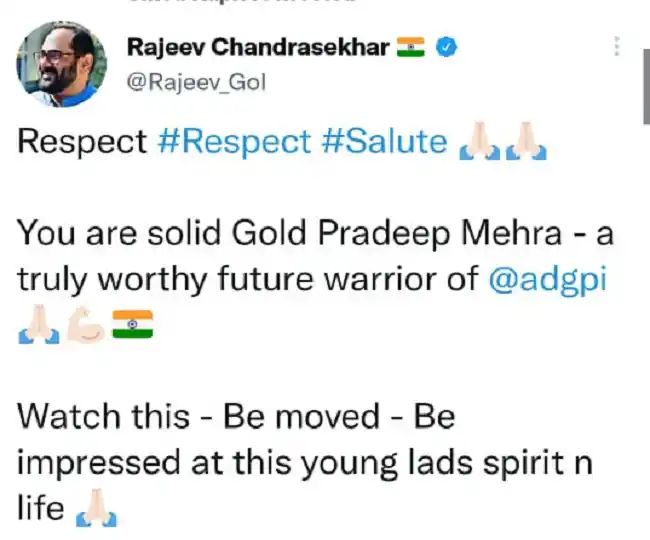Open the @adgpi mention
The image size is (650, 540).
click(x=547, y=281)
